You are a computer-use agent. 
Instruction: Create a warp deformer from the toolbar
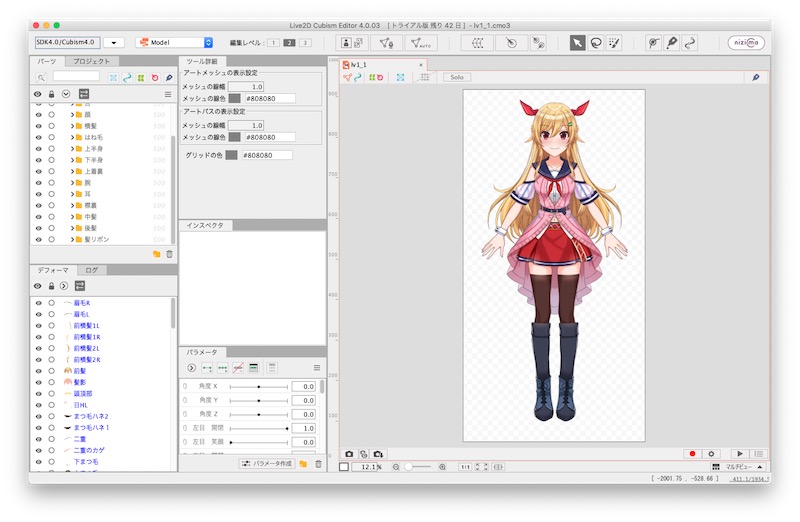(478, 43)
